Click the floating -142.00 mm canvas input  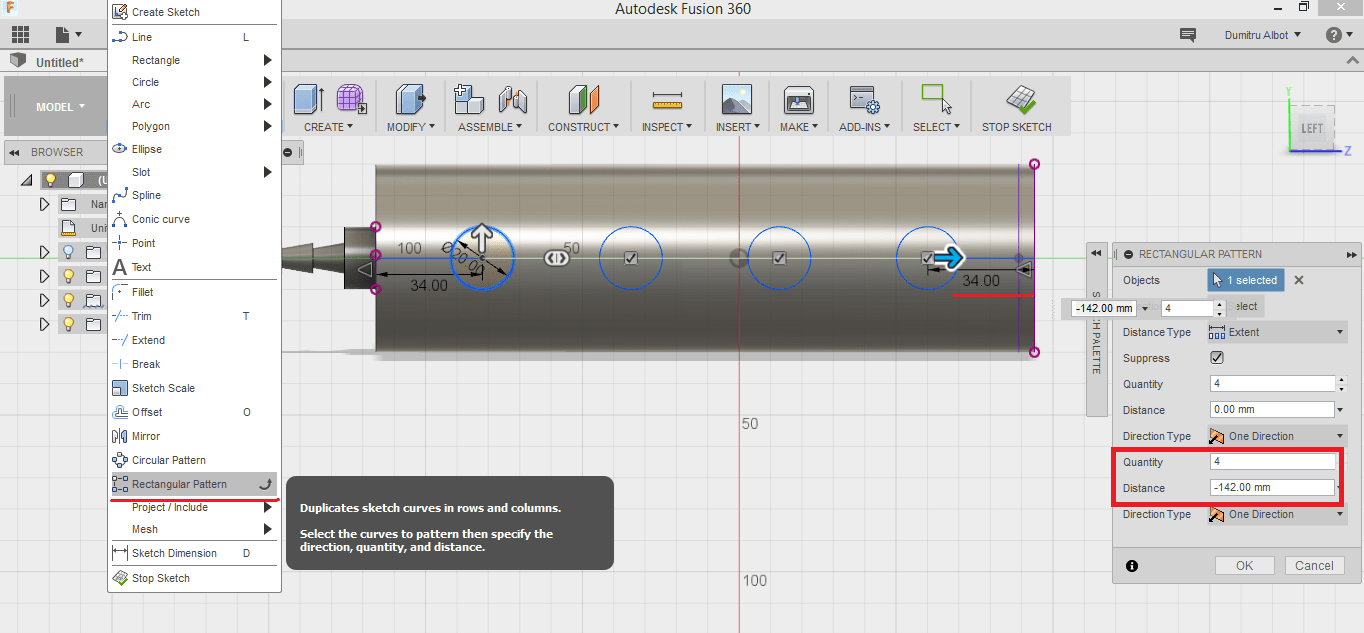tap(1104, 308)
